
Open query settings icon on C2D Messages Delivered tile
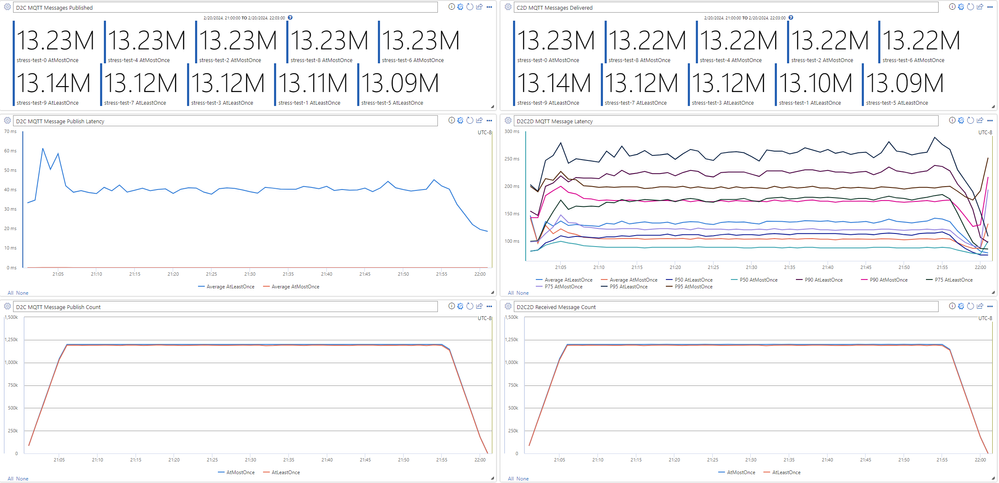[x=961, y=6]
